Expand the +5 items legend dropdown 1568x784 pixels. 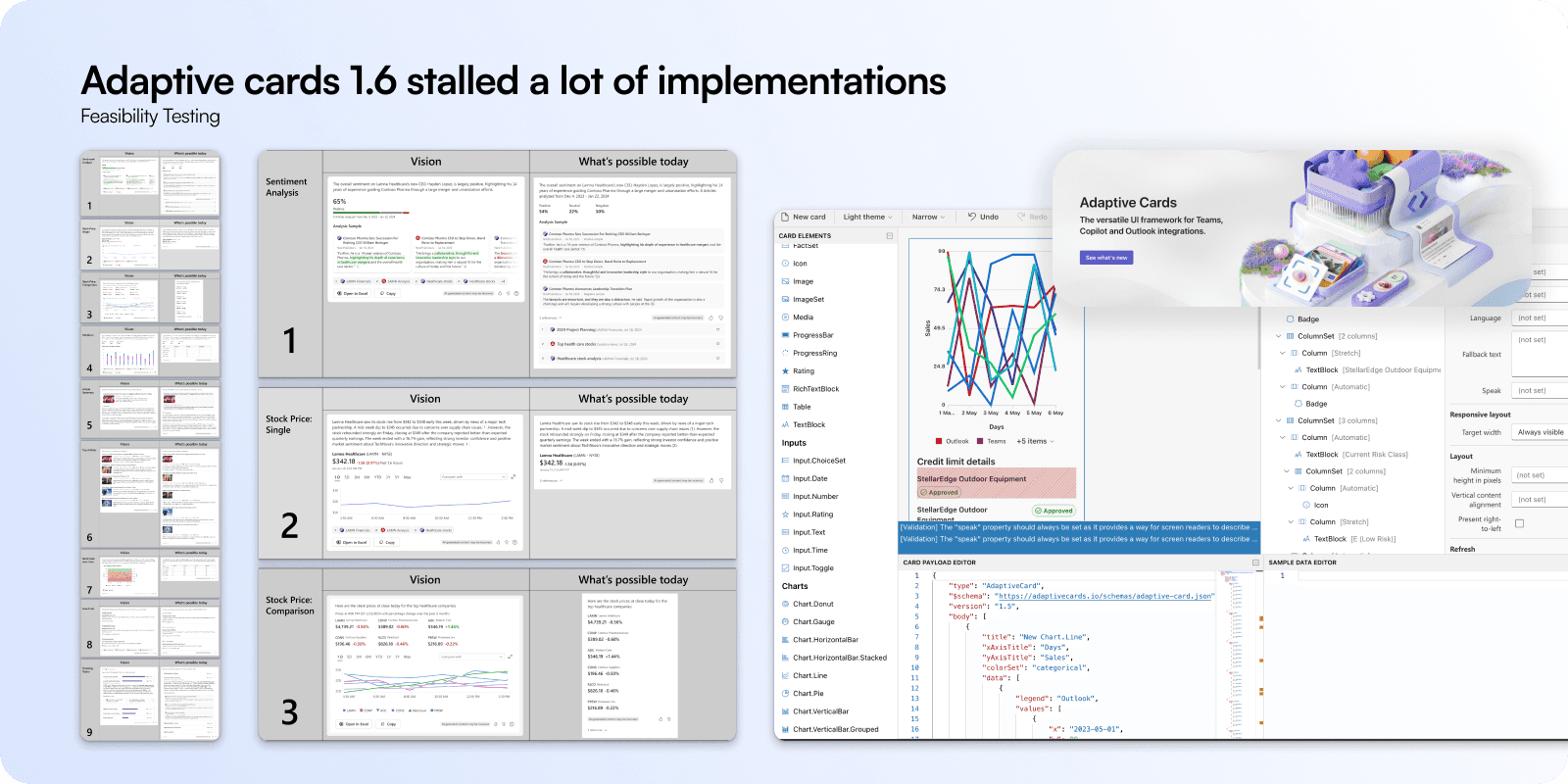(1035, 441)
